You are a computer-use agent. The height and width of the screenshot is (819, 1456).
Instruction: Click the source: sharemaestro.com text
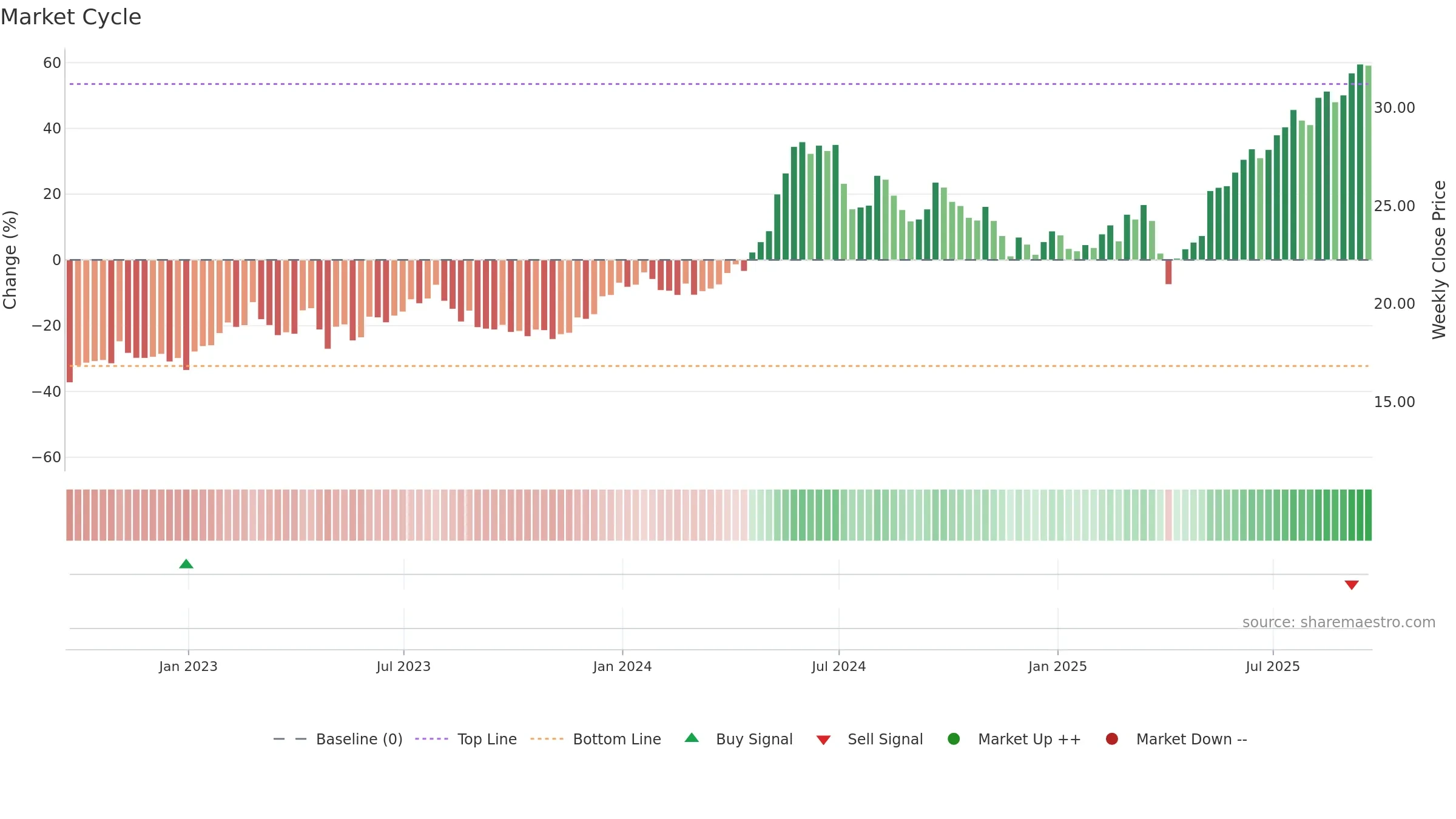click(1338, 622)
